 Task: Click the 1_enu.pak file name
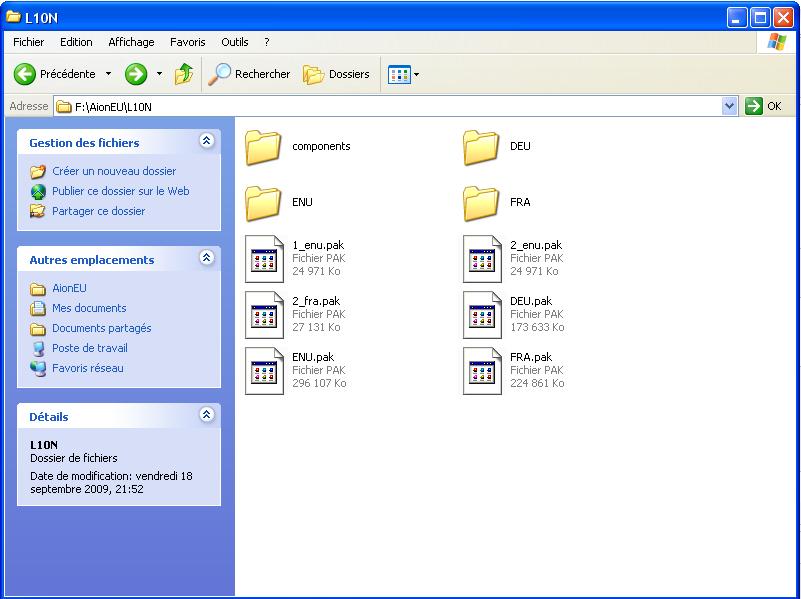pyautogui.click(x=318, y=245)
